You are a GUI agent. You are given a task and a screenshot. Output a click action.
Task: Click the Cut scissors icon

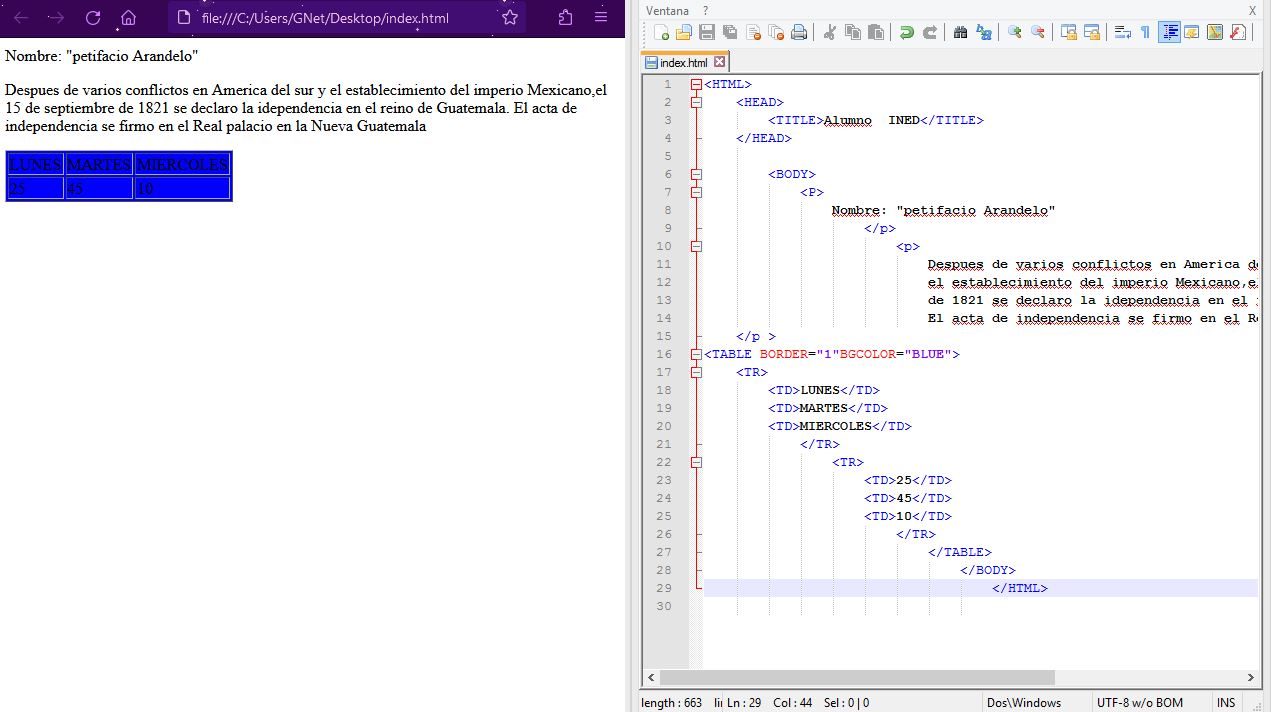point(829,33)
